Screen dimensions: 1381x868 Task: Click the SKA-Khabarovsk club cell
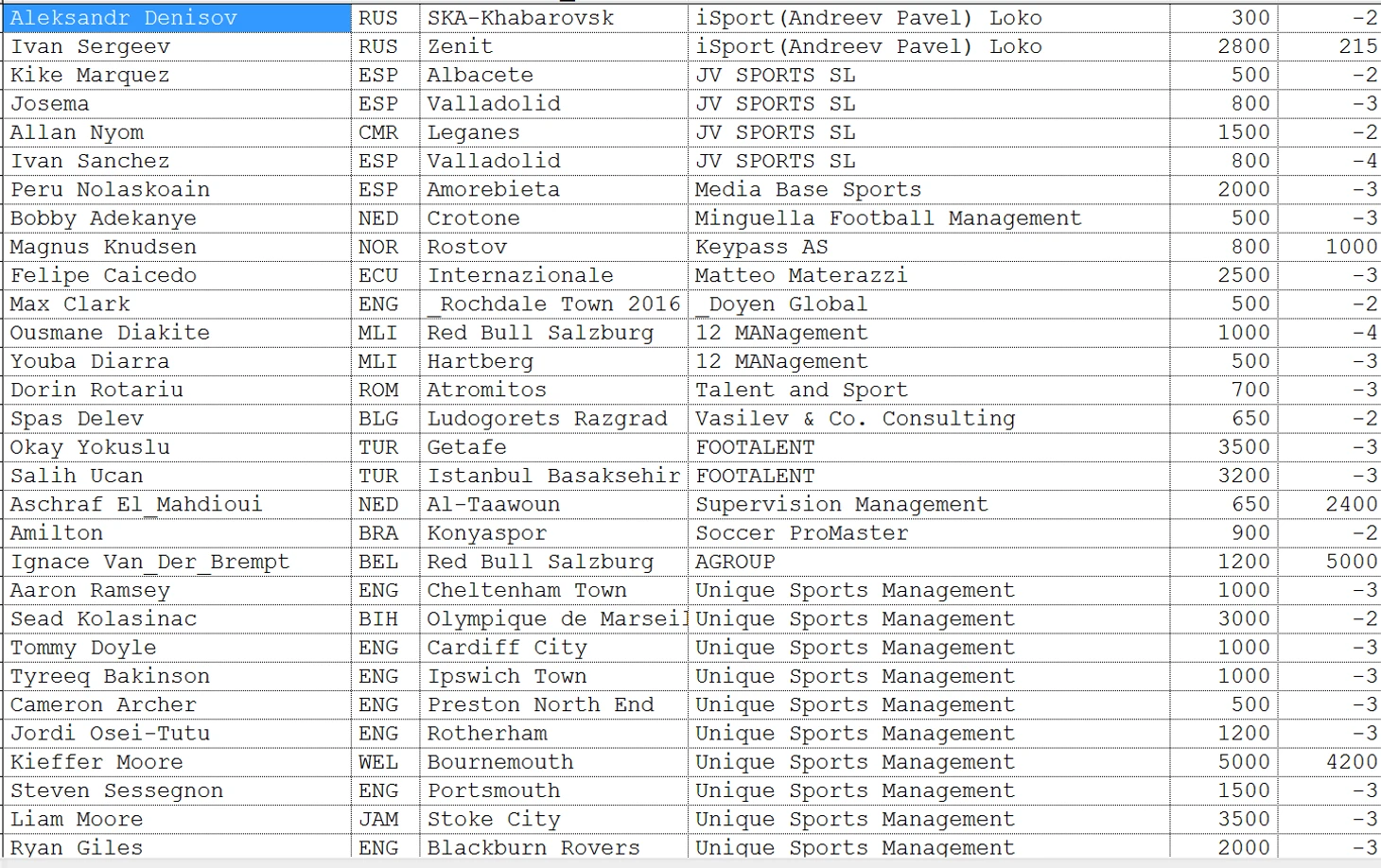click(x=553, y=18)
